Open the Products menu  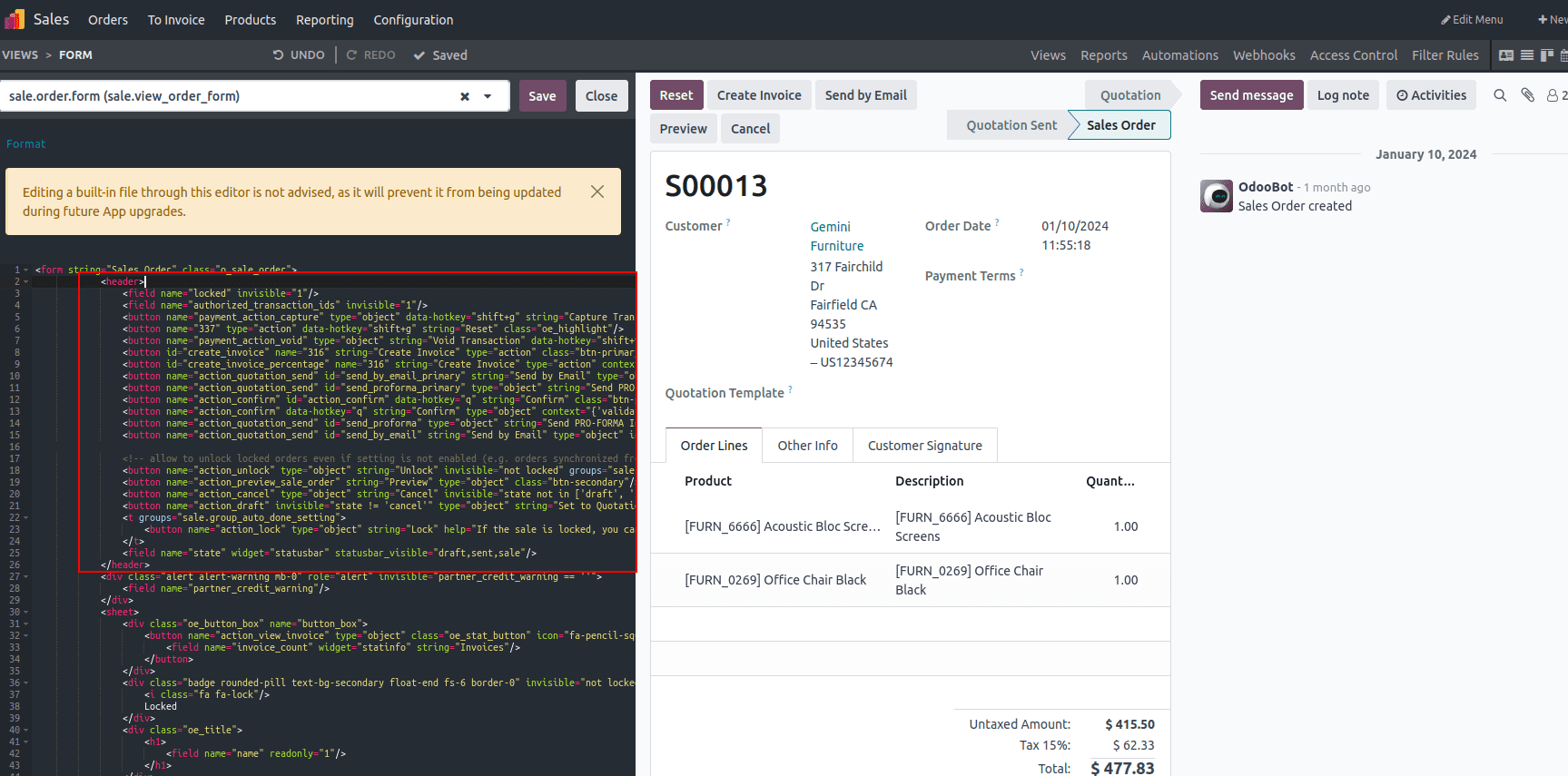pyautogui.click(x=251, y=20)
